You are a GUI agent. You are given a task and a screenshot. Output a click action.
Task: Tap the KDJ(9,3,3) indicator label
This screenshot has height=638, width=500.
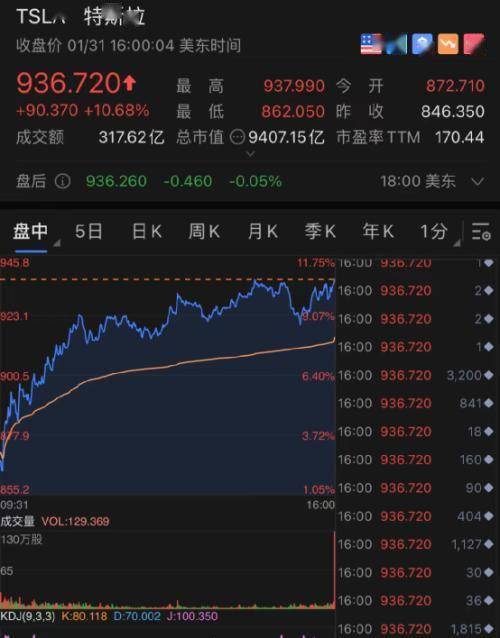[x=28, y=616]
